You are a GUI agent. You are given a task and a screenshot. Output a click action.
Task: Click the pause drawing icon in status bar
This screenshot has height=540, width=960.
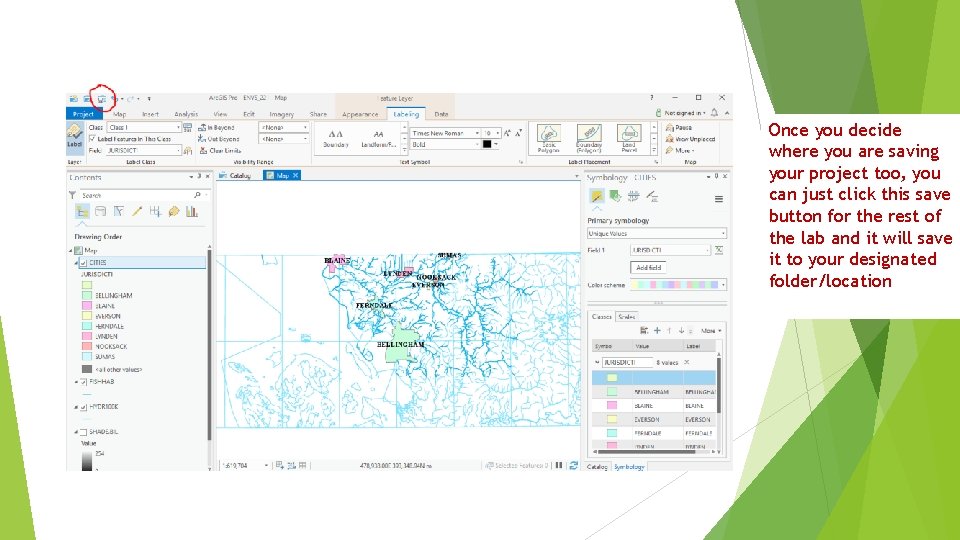point(559,465)
